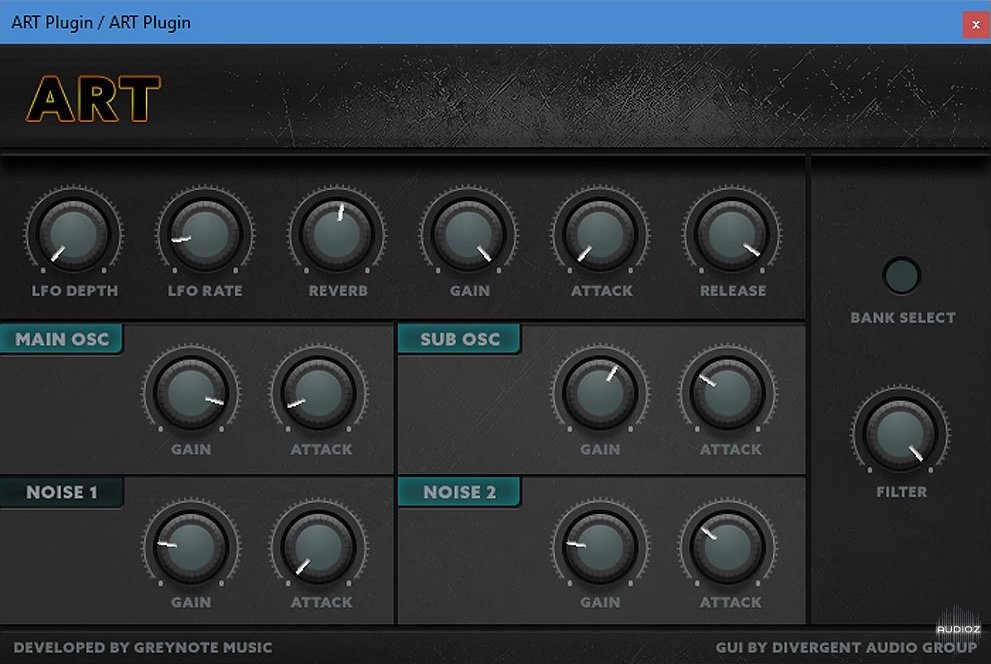Toggle the SUB OSC section switch
991x664 pixels.
point(459,339)
